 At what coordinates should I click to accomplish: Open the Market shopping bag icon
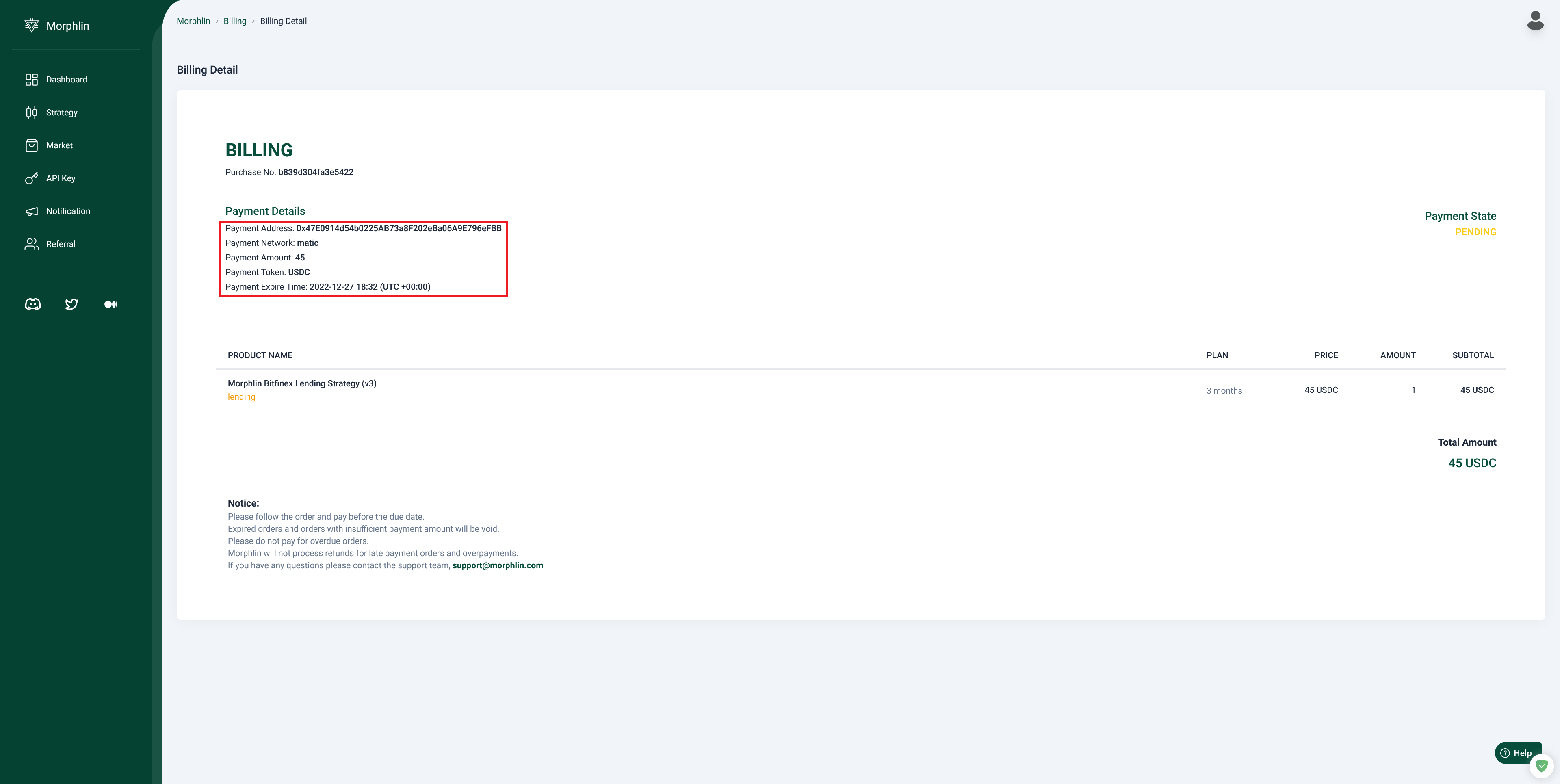(32, 145)
